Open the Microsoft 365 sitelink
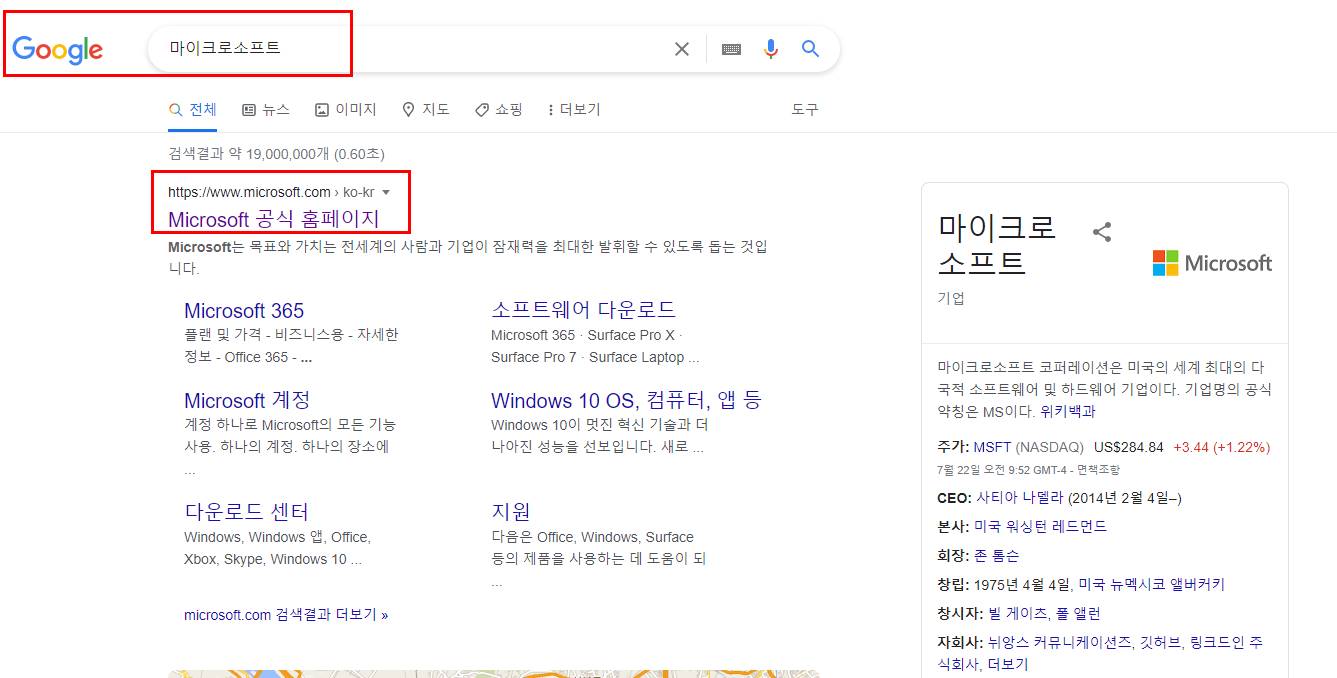Screen dimensions: 1337x678 [244, 310]
